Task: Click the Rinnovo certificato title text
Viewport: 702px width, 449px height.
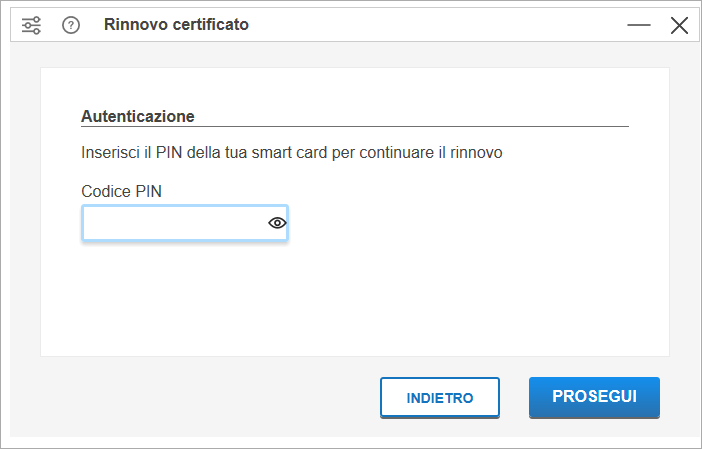Action: point(176,25)
